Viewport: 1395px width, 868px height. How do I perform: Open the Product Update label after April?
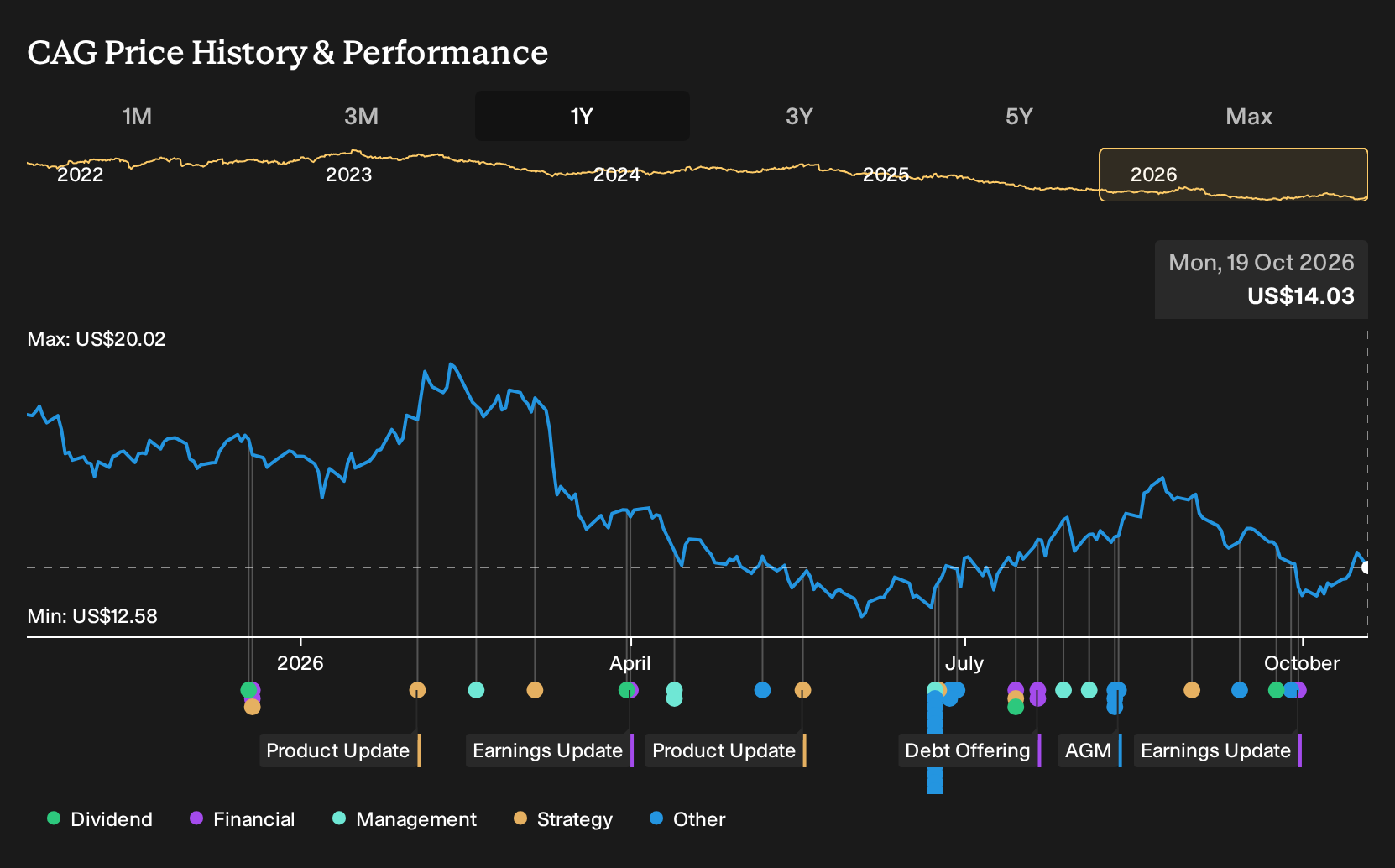726,750
